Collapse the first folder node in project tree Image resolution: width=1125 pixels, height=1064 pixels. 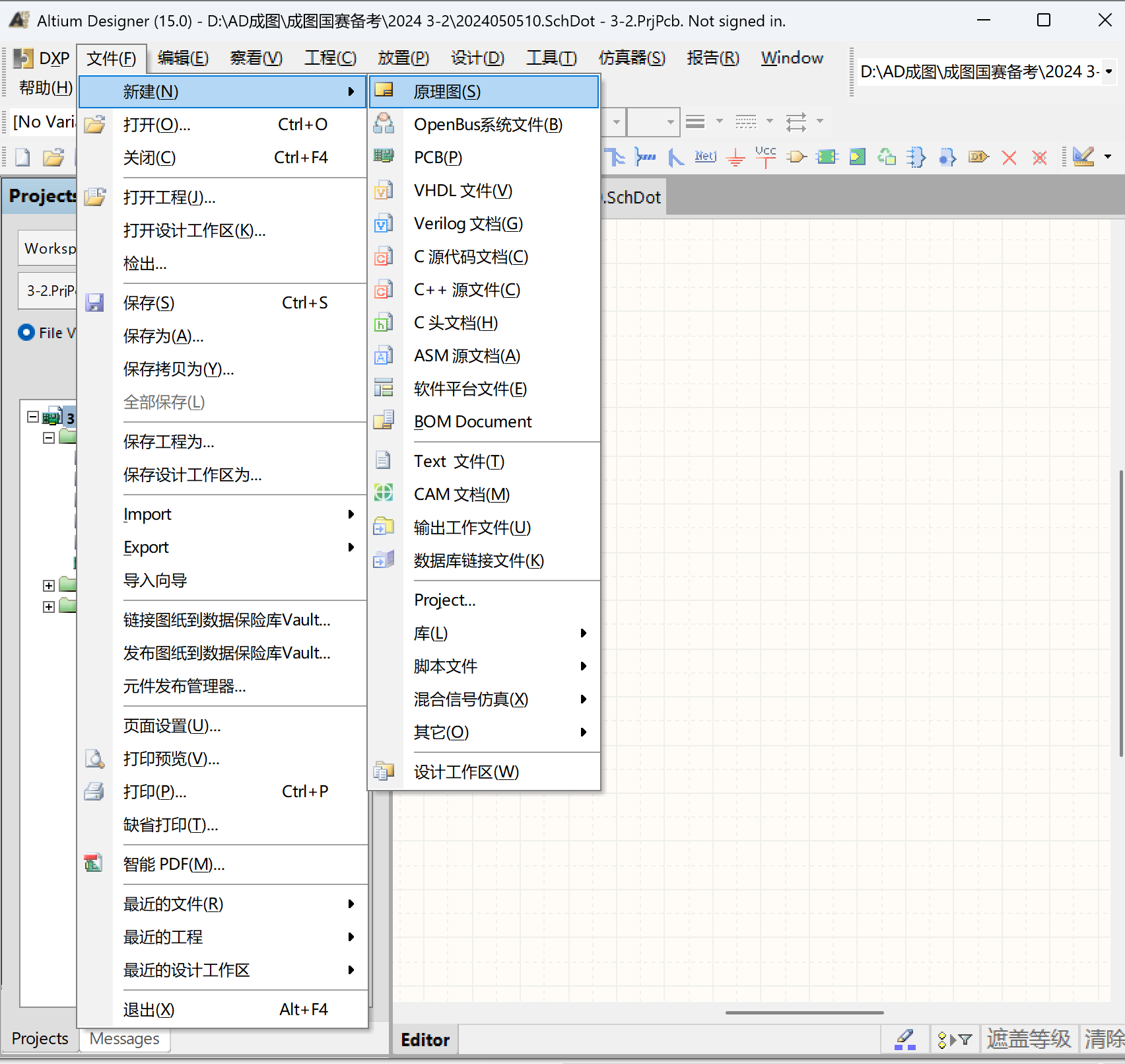tap(49, 438)
